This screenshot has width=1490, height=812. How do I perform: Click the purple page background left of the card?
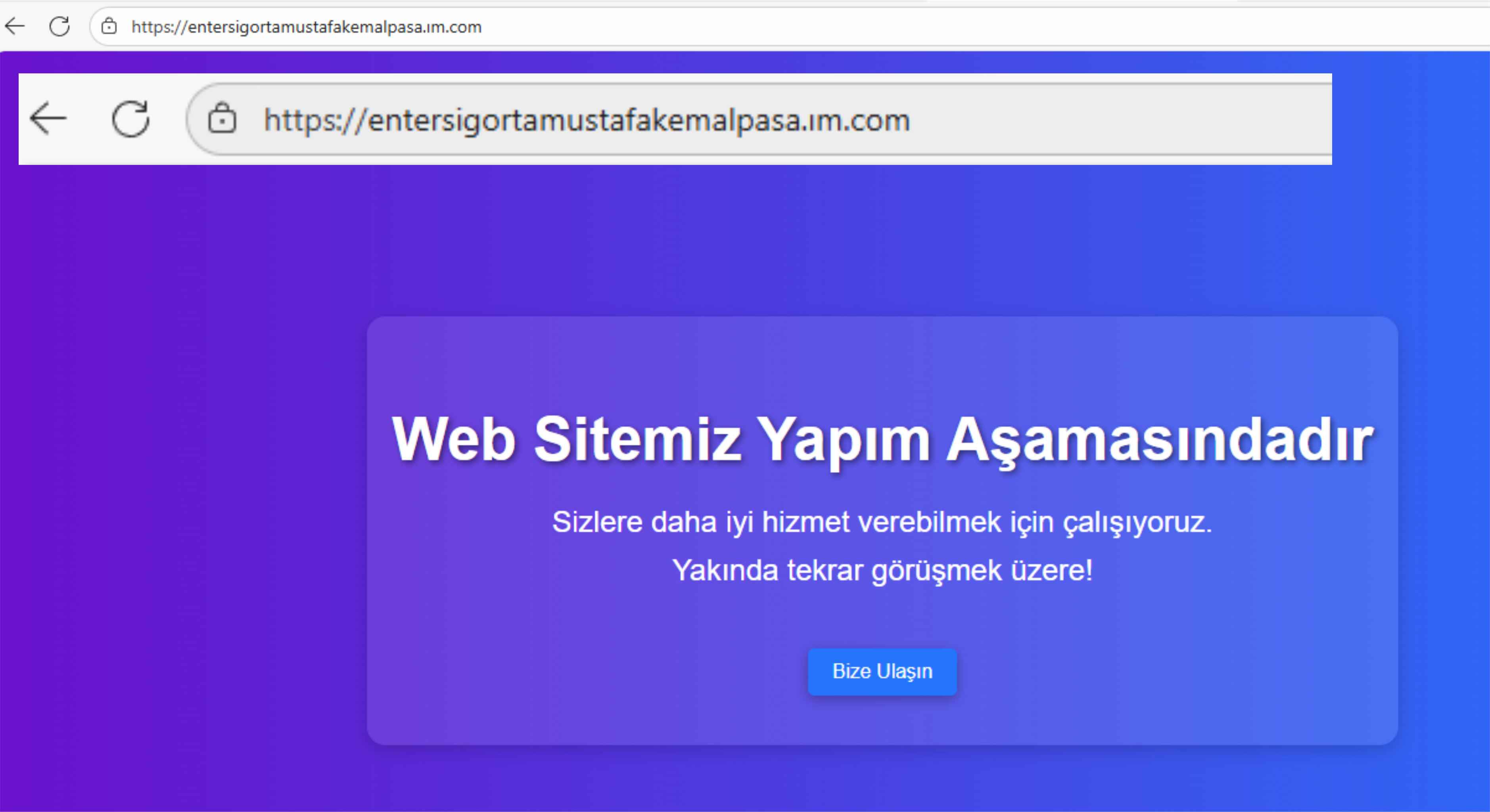(x=185, y=521)
